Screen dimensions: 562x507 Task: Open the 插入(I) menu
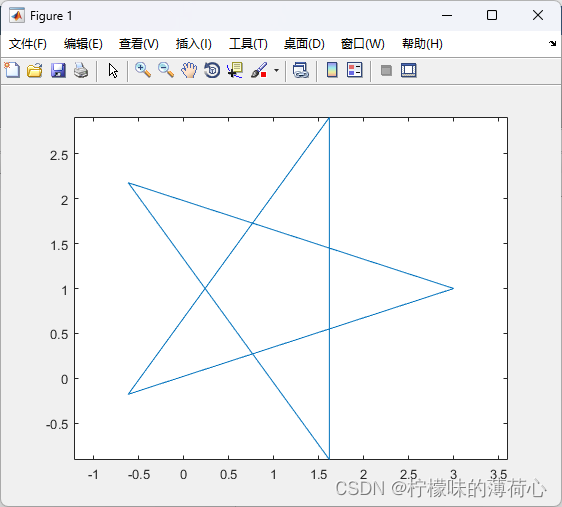pos(194,44)
